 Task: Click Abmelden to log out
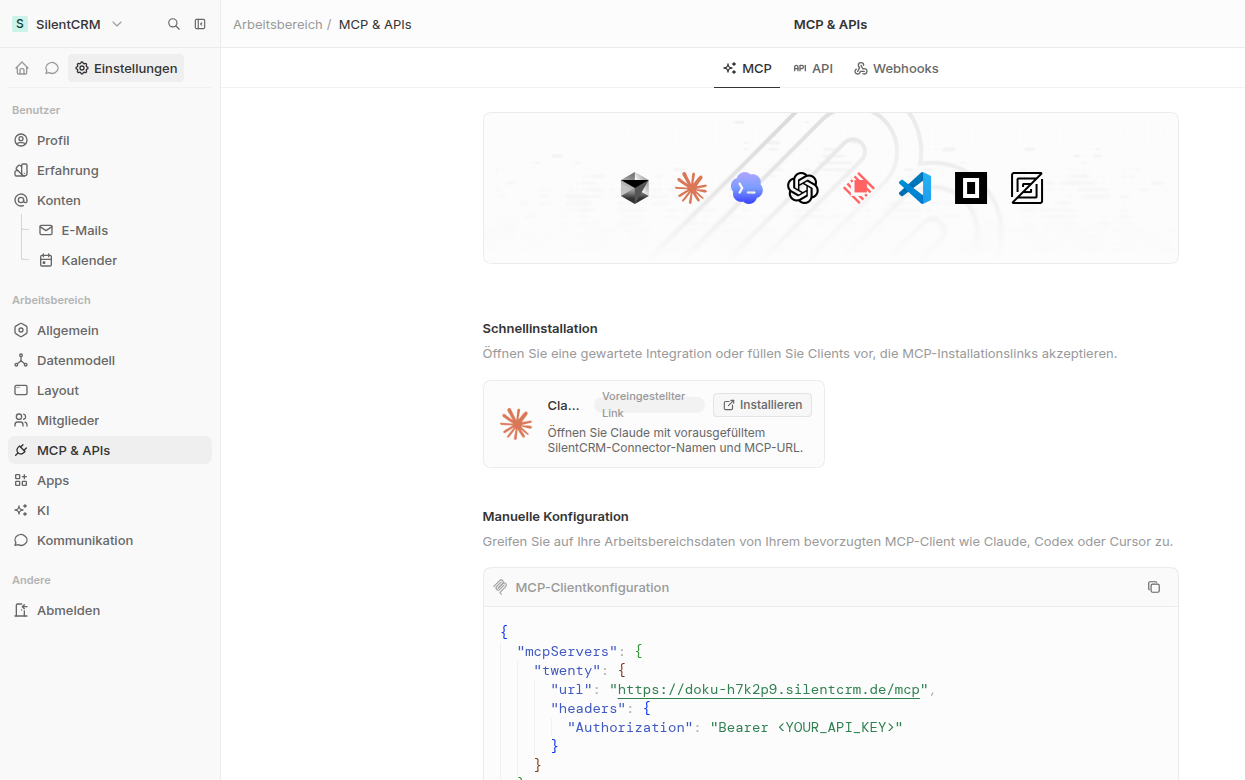click(110, 610)
